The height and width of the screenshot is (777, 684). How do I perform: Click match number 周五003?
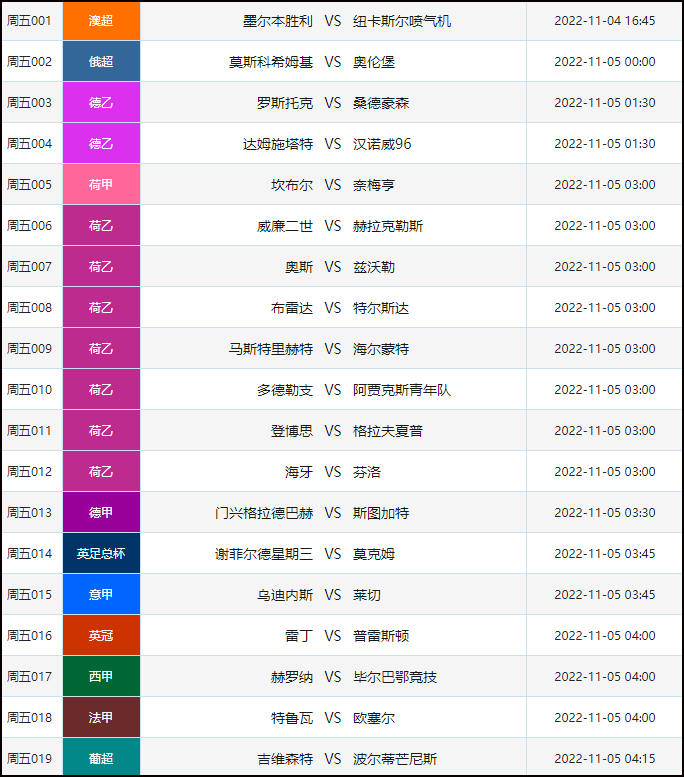29,103
